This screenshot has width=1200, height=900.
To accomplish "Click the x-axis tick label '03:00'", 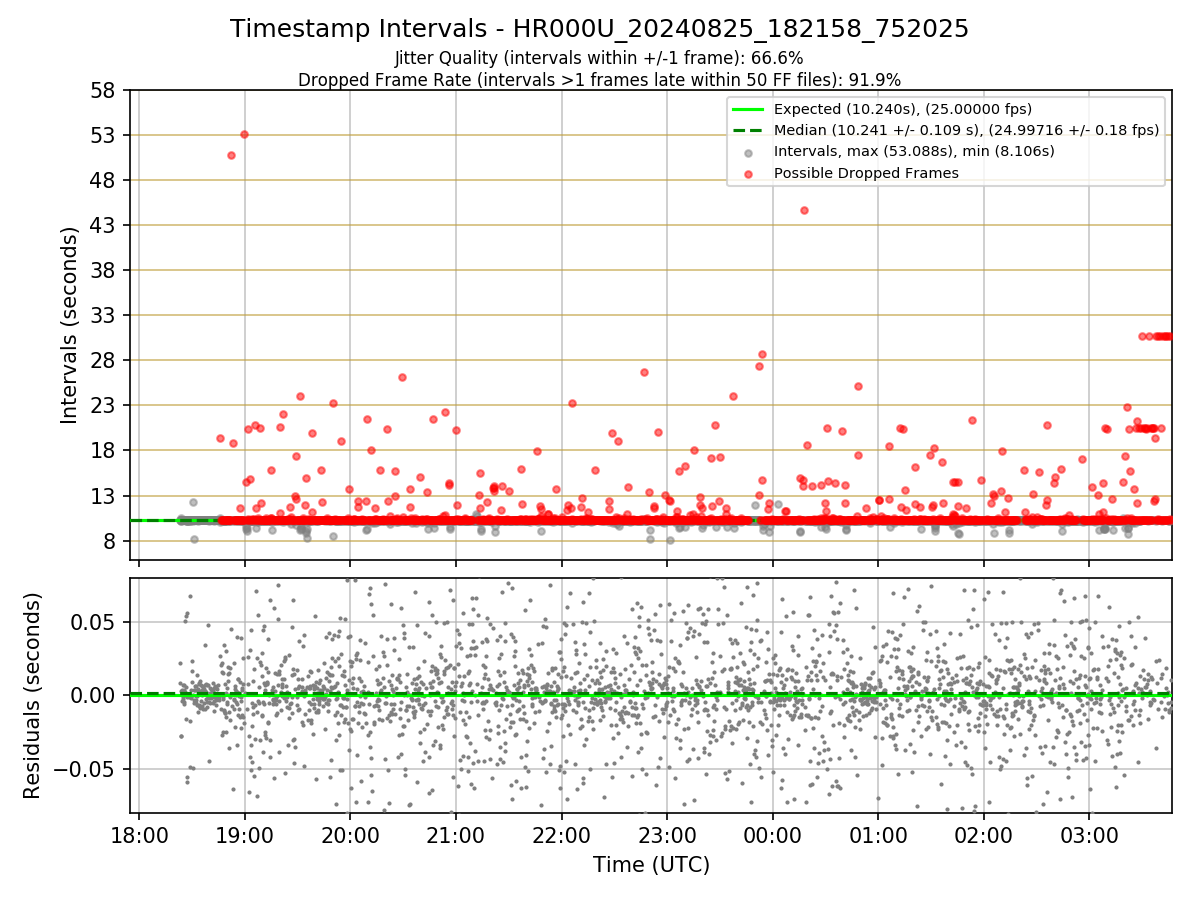I will (x=1089, y=835).
